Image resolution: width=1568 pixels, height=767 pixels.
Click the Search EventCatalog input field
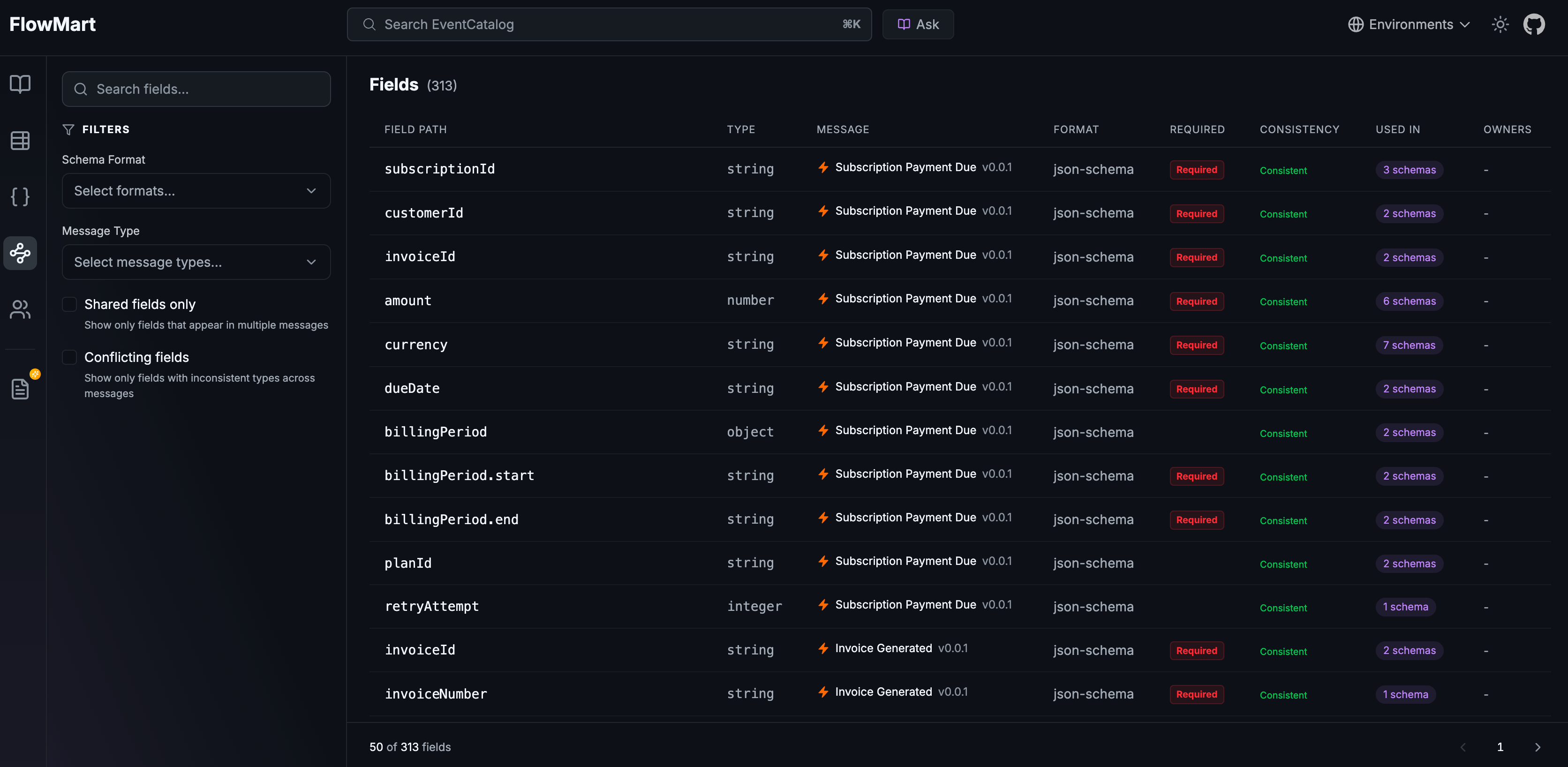pos(609,24)
